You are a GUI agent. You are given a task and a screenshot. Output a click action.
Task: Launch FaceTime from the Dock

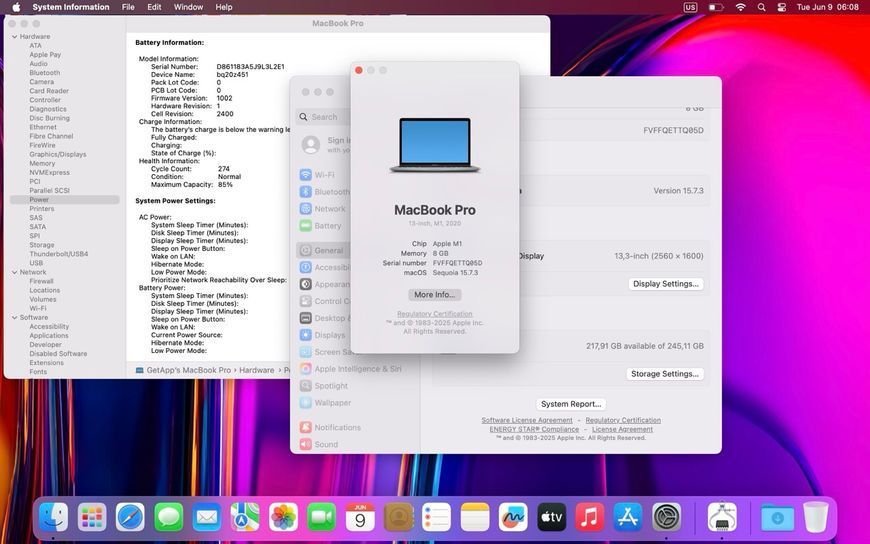(321, 517)
